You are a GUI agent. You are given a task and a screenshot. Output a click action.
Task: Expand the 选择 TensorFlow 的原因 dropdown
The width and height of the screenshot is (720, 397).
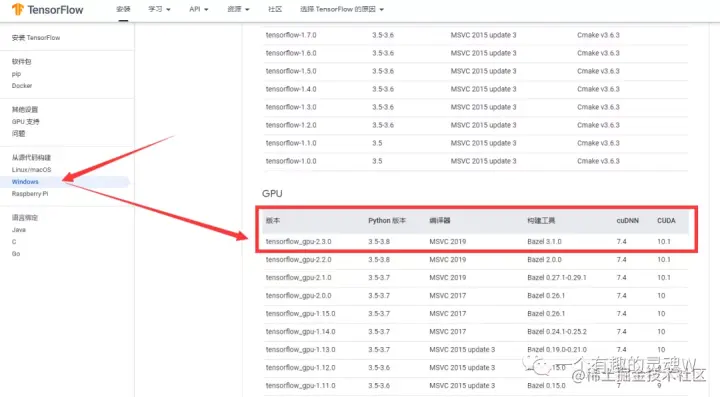(342, 9)
